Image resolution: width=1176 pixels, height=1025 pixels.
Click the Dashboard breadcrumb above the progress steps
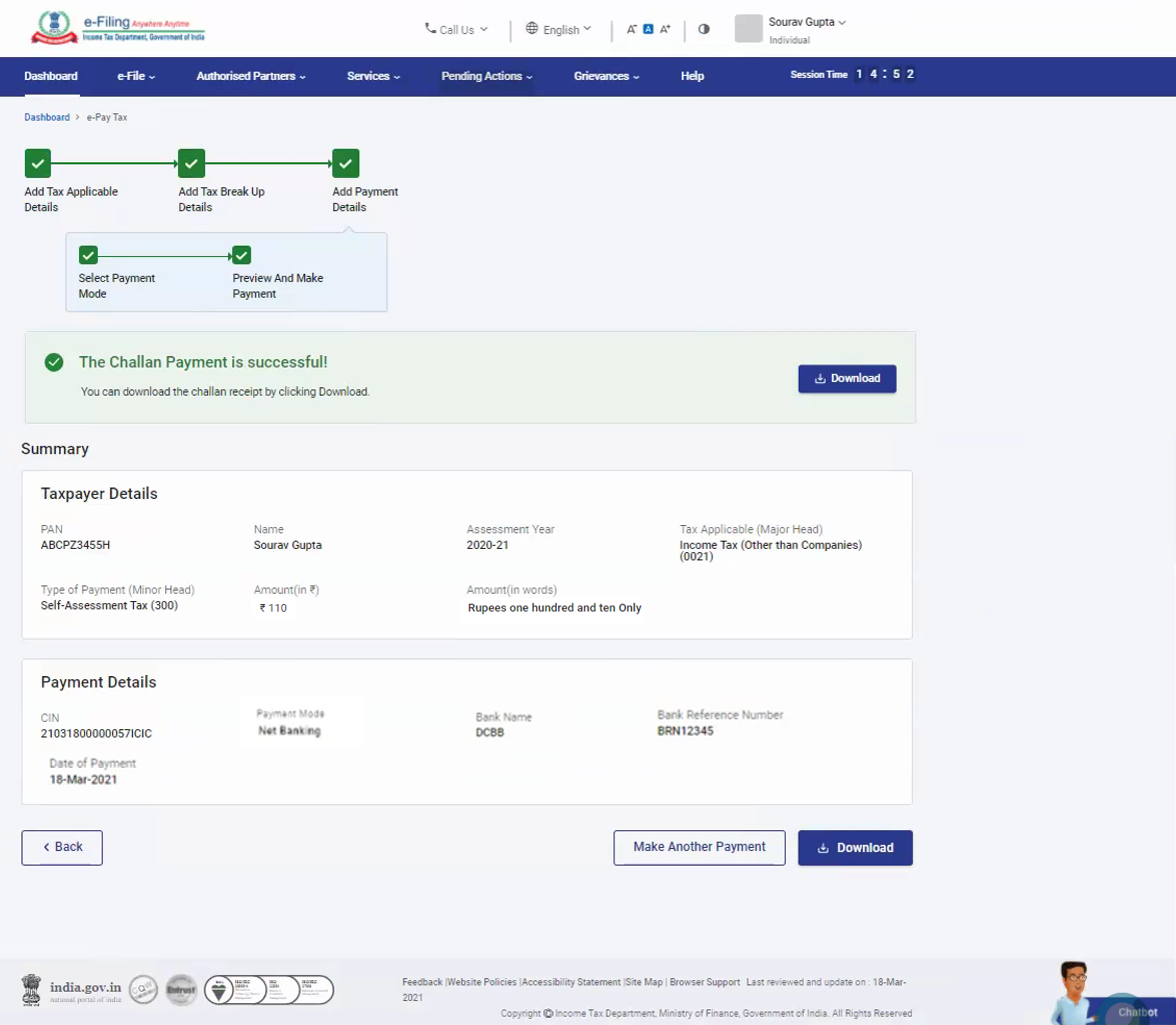click(x=46, y=117)
